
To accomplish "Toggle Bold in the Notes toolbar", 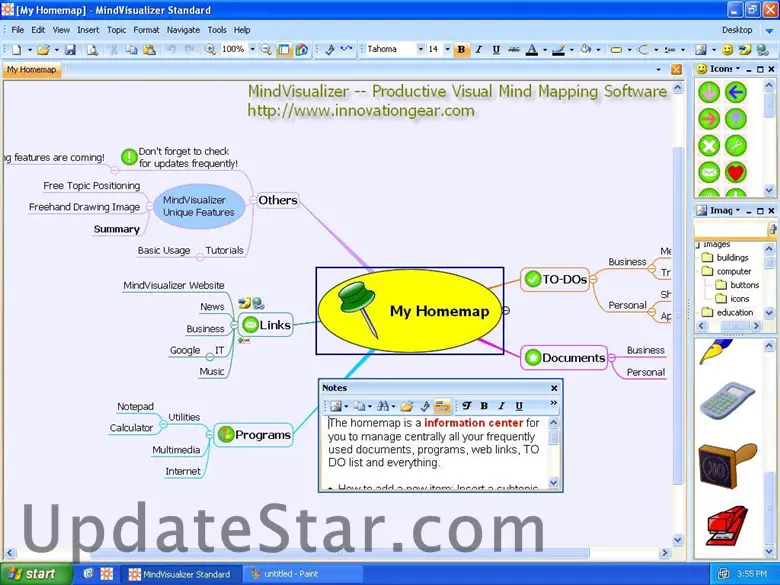I will click(484, 406).
